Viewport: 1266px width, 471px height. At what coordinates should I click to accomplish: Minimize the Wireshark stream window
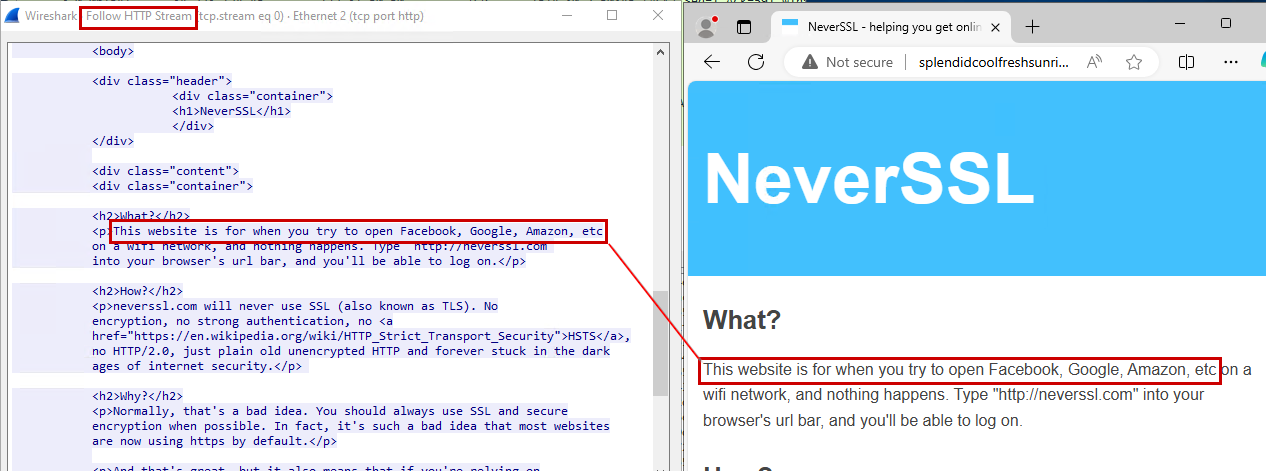[x=566, y=16]
